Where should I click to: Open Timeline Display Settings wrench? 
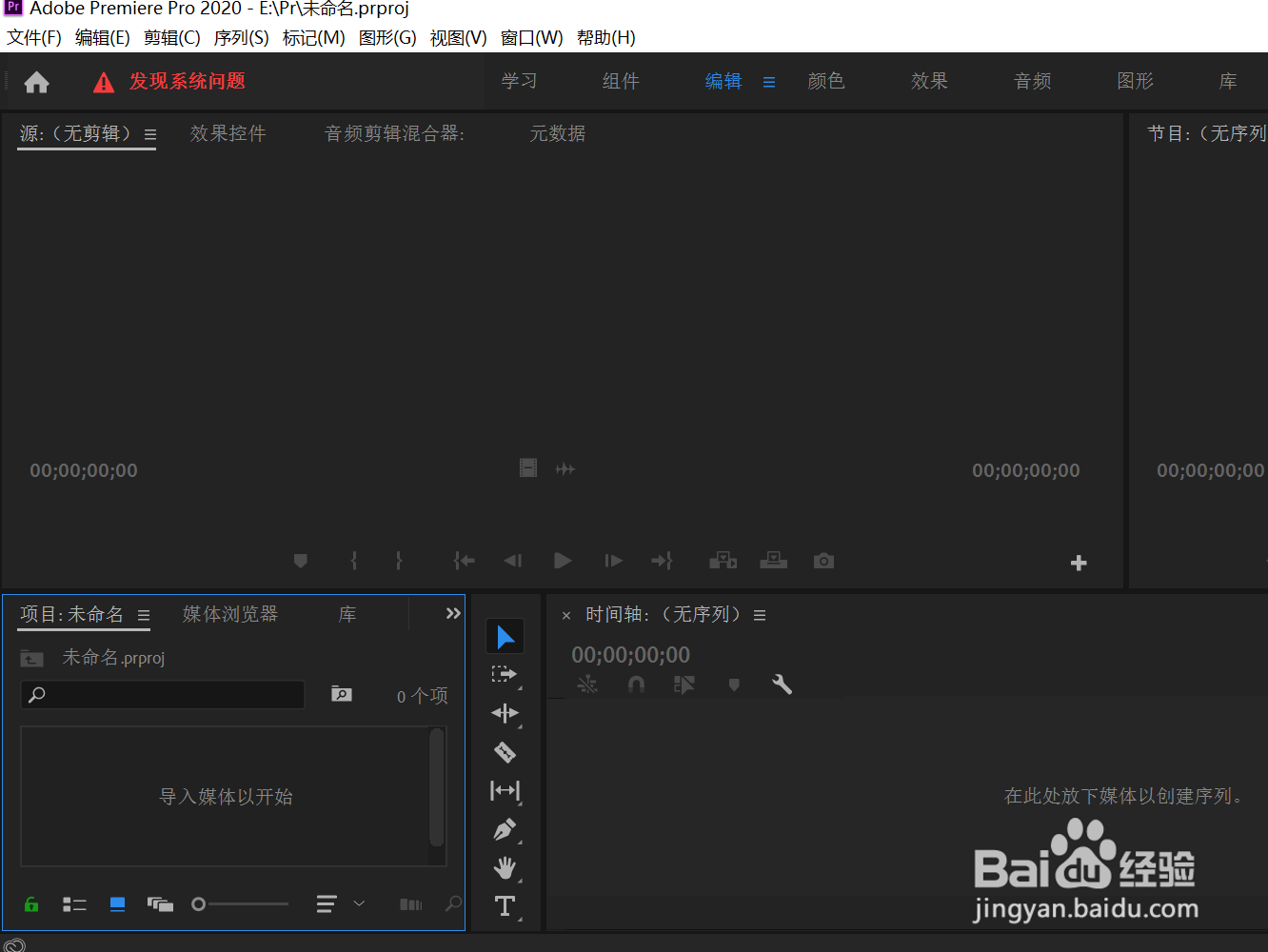[783, 684]
